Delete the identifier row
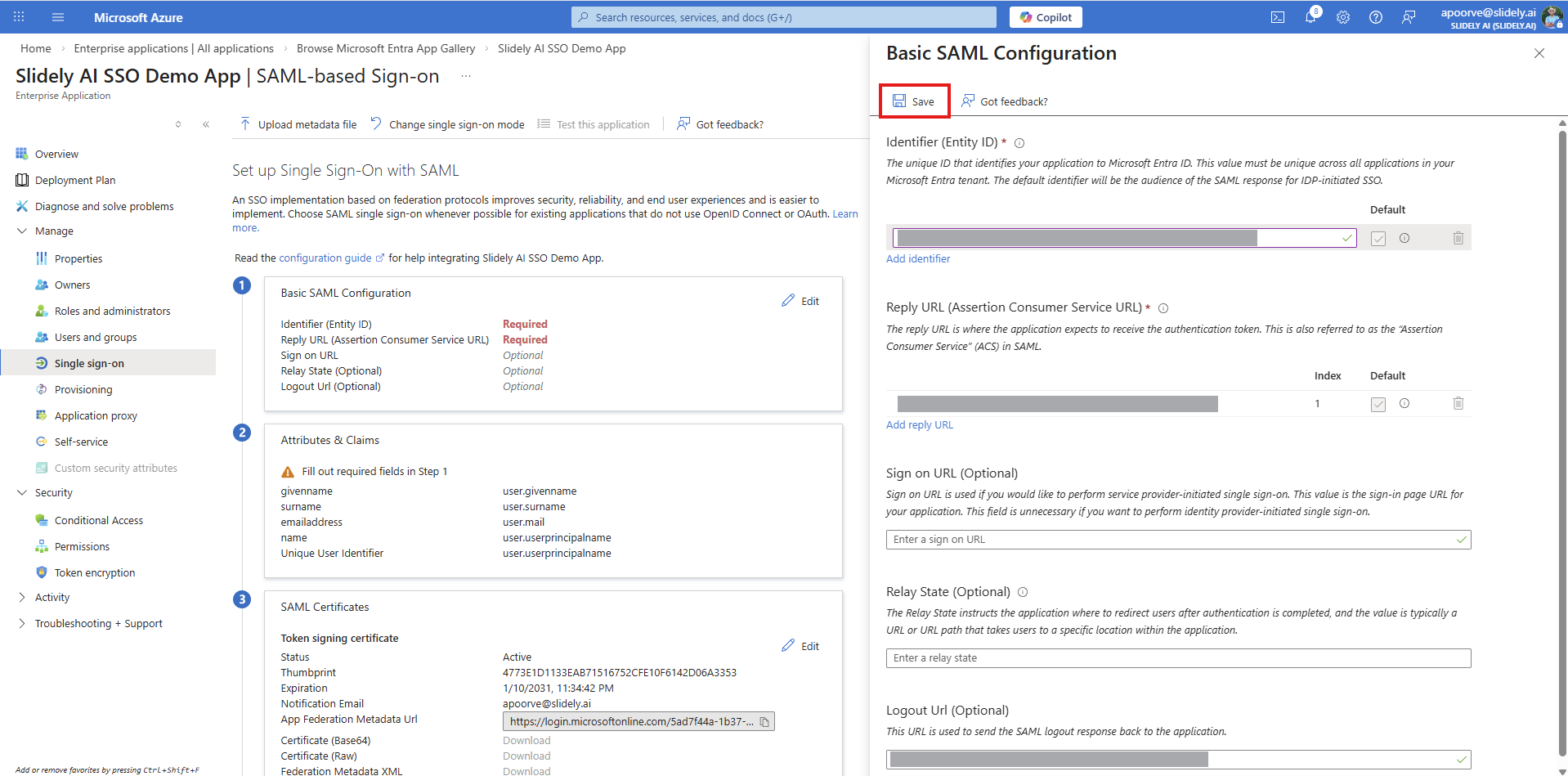1568x776 pixels. [x=1458, y=238]
